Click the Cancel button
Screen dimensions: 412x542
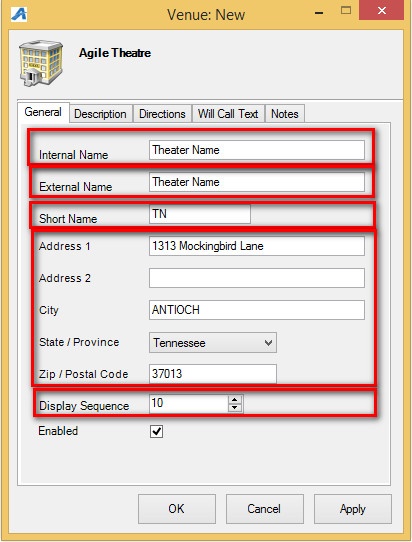265,509
